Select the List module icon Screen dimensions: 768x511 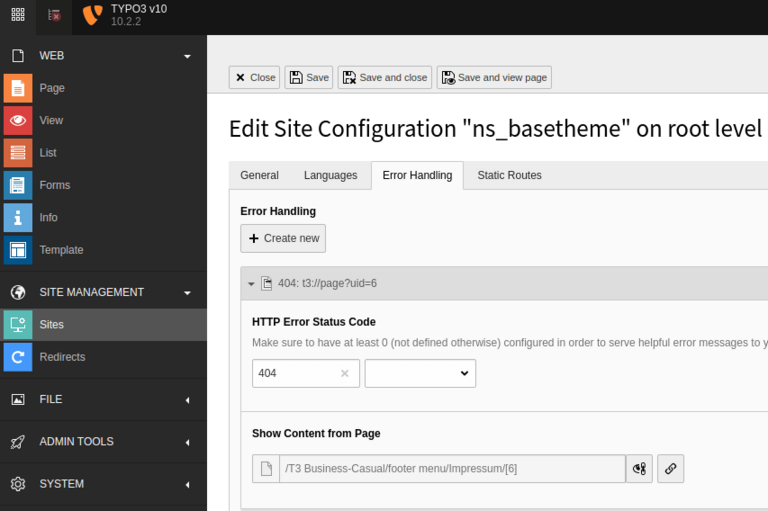click(x=18, y=153)
